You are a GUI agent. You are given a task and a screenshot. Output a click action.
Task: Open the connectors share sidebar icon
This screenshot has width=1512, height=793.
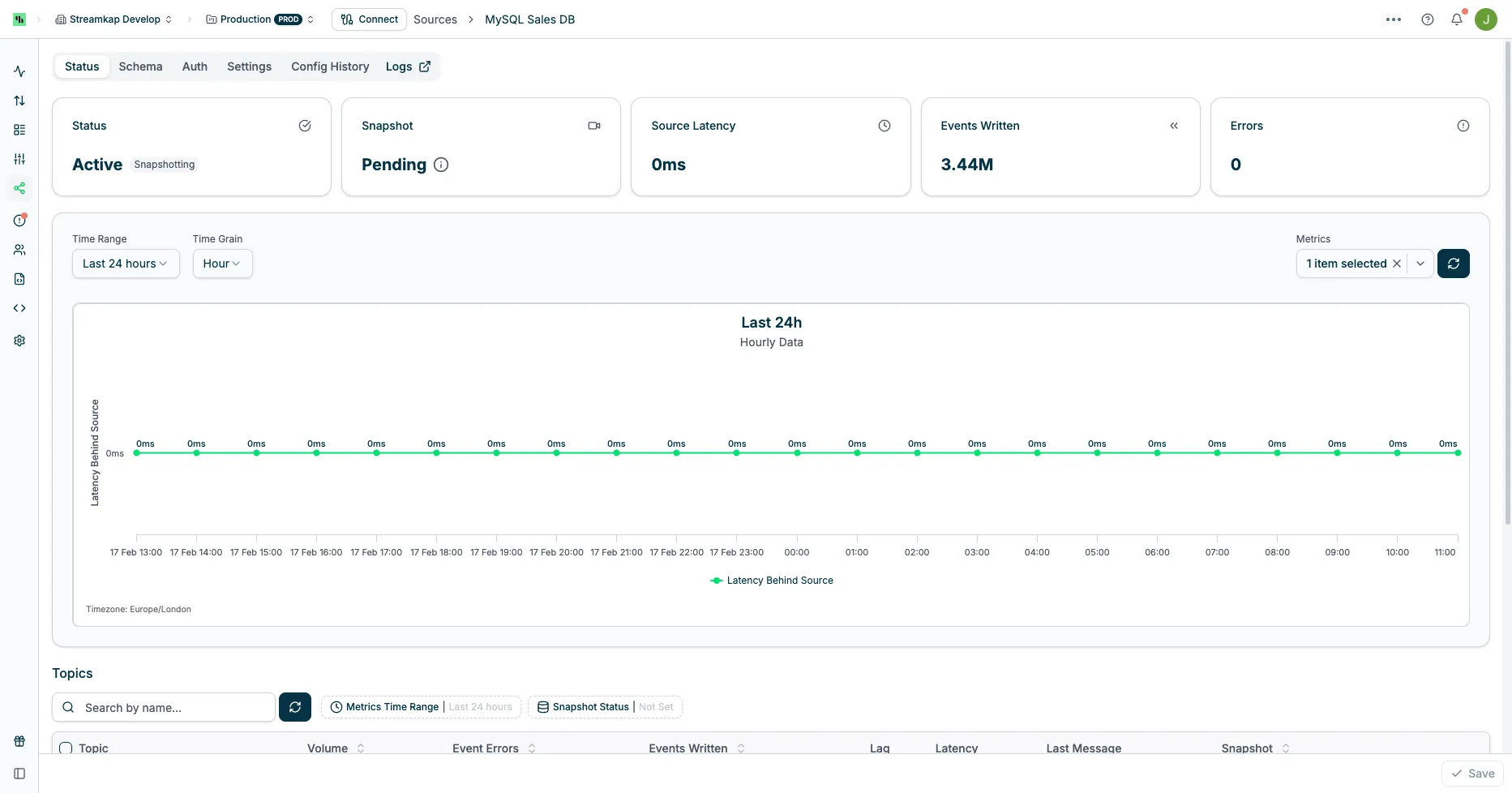click(x=19, y=188)
